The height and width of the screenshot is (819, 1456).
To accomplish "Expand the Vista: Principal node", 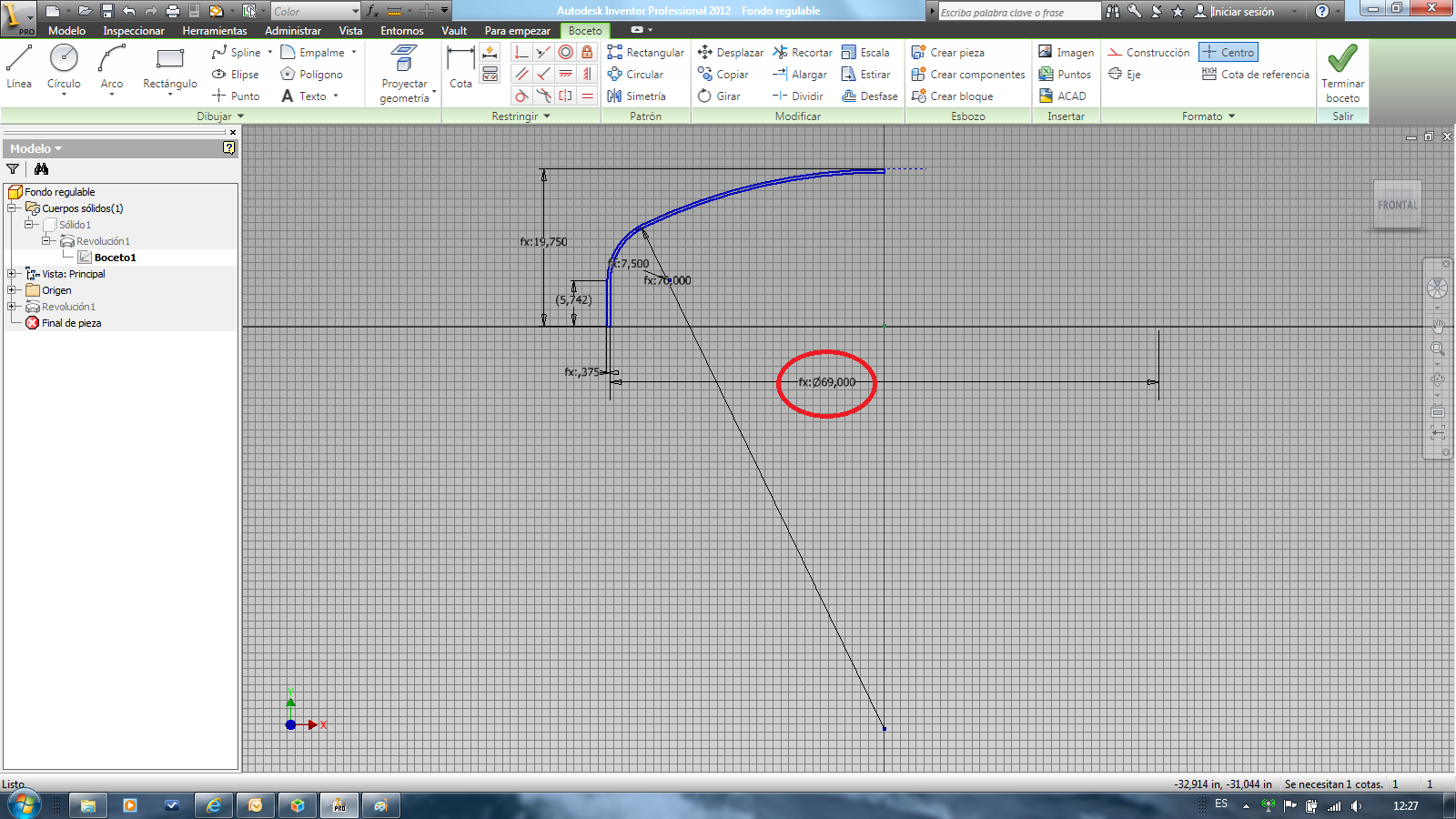I will (x=13, y=274).
